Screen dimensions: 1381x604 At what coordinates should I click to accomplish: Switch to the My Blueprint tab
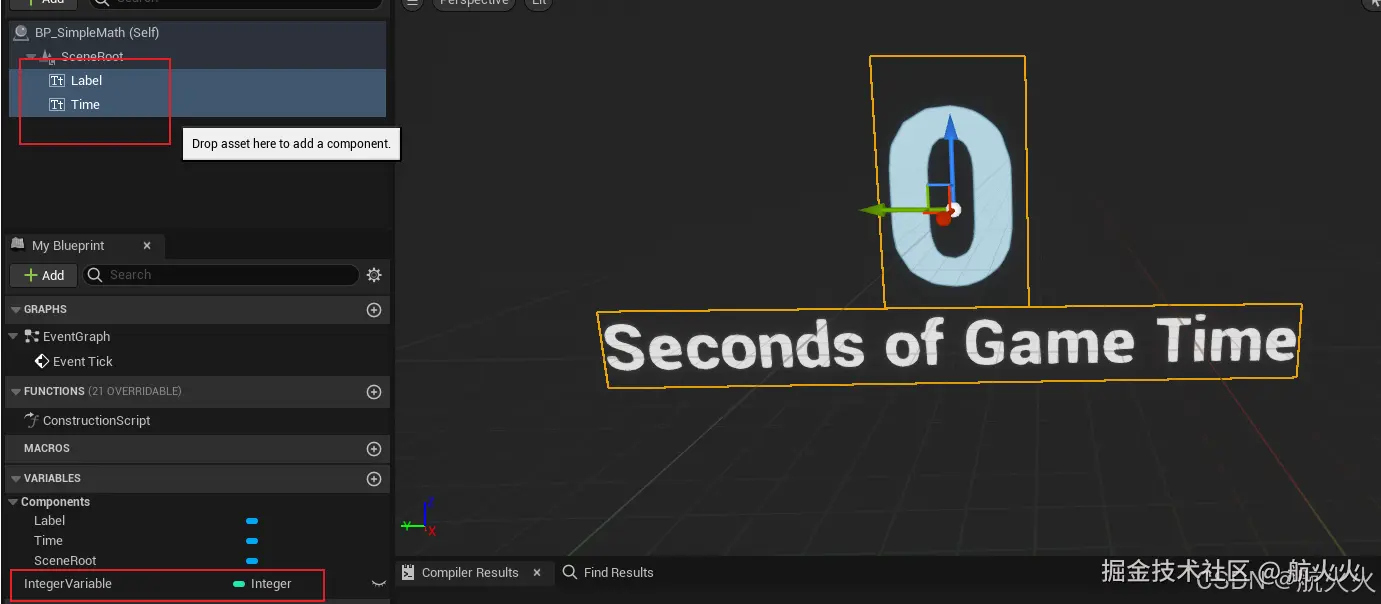pyautogui.click(x=68, y=245)
